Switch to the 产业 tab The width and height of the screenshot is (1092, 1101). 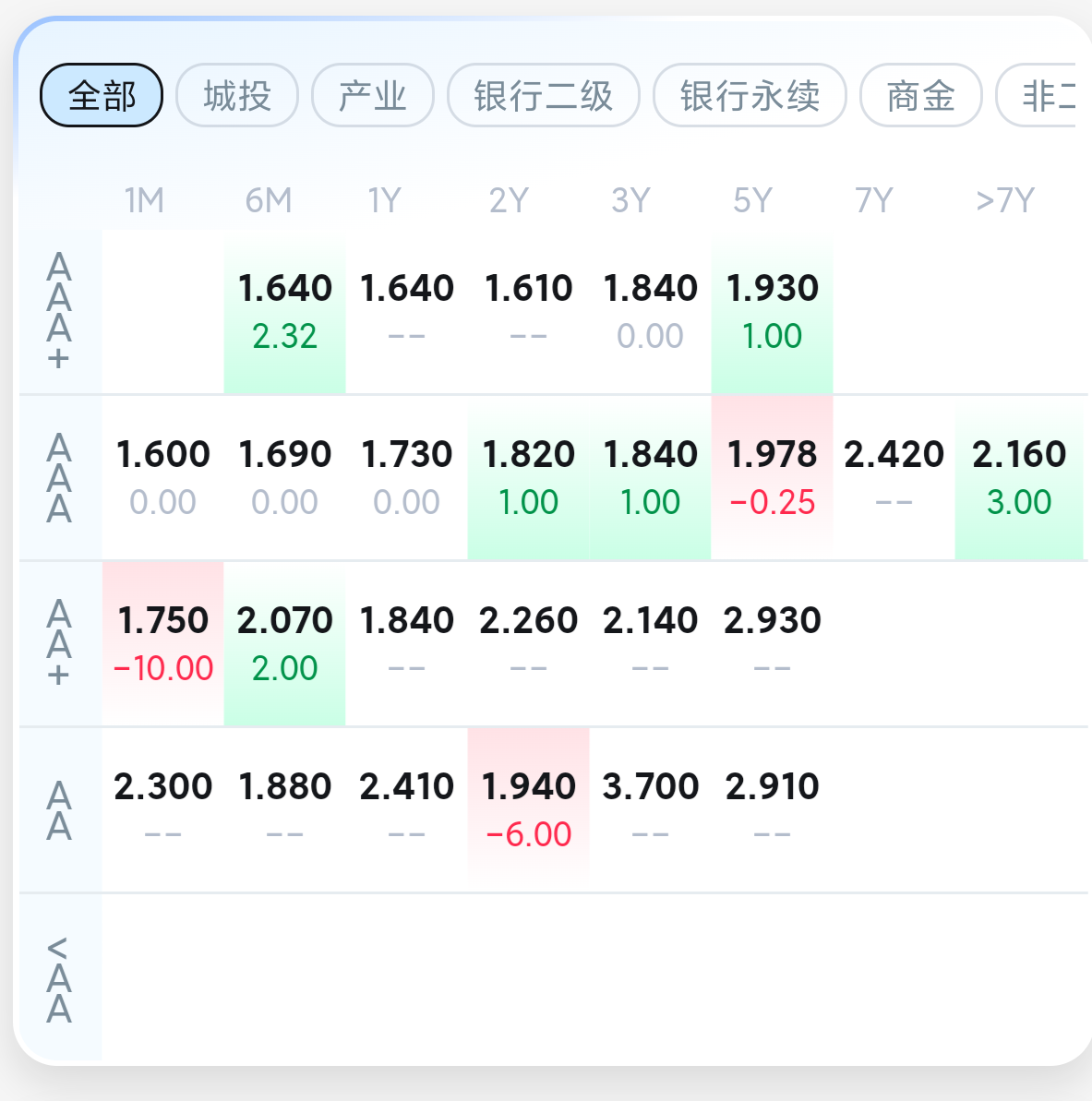[373, 95]
